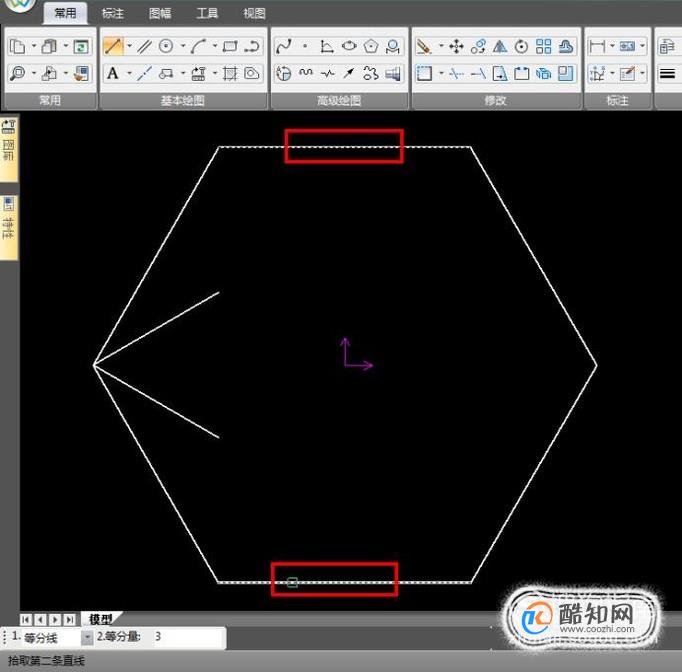Switch to the 标注 ribbon tab
The width and height of the screenshot is (682, 672).
(x=113, y=13)
